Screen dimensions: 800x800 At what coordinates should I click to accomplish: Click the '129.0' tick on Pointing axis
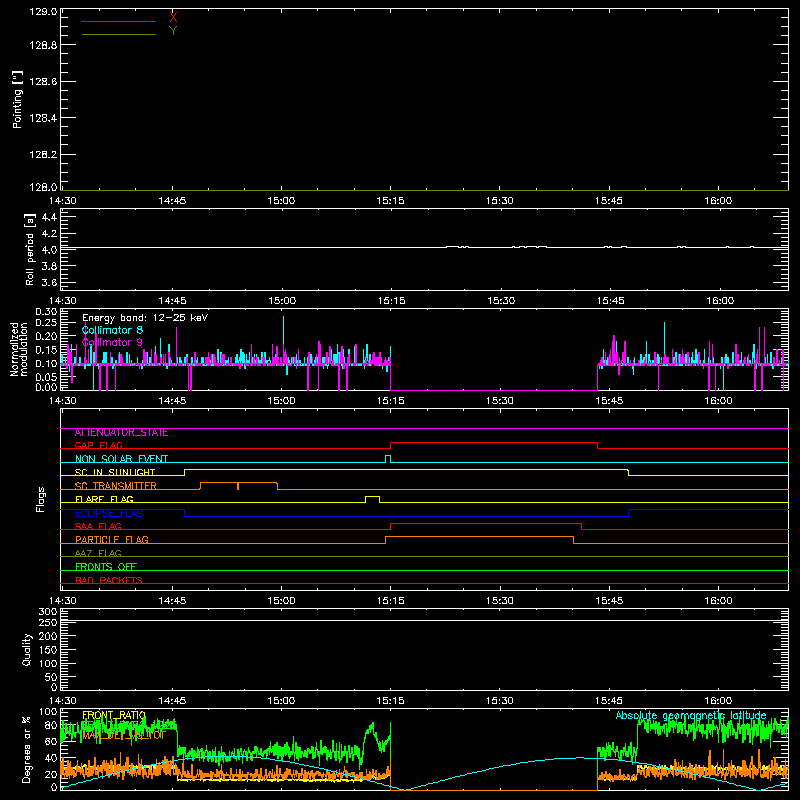[x=43, y=12]
